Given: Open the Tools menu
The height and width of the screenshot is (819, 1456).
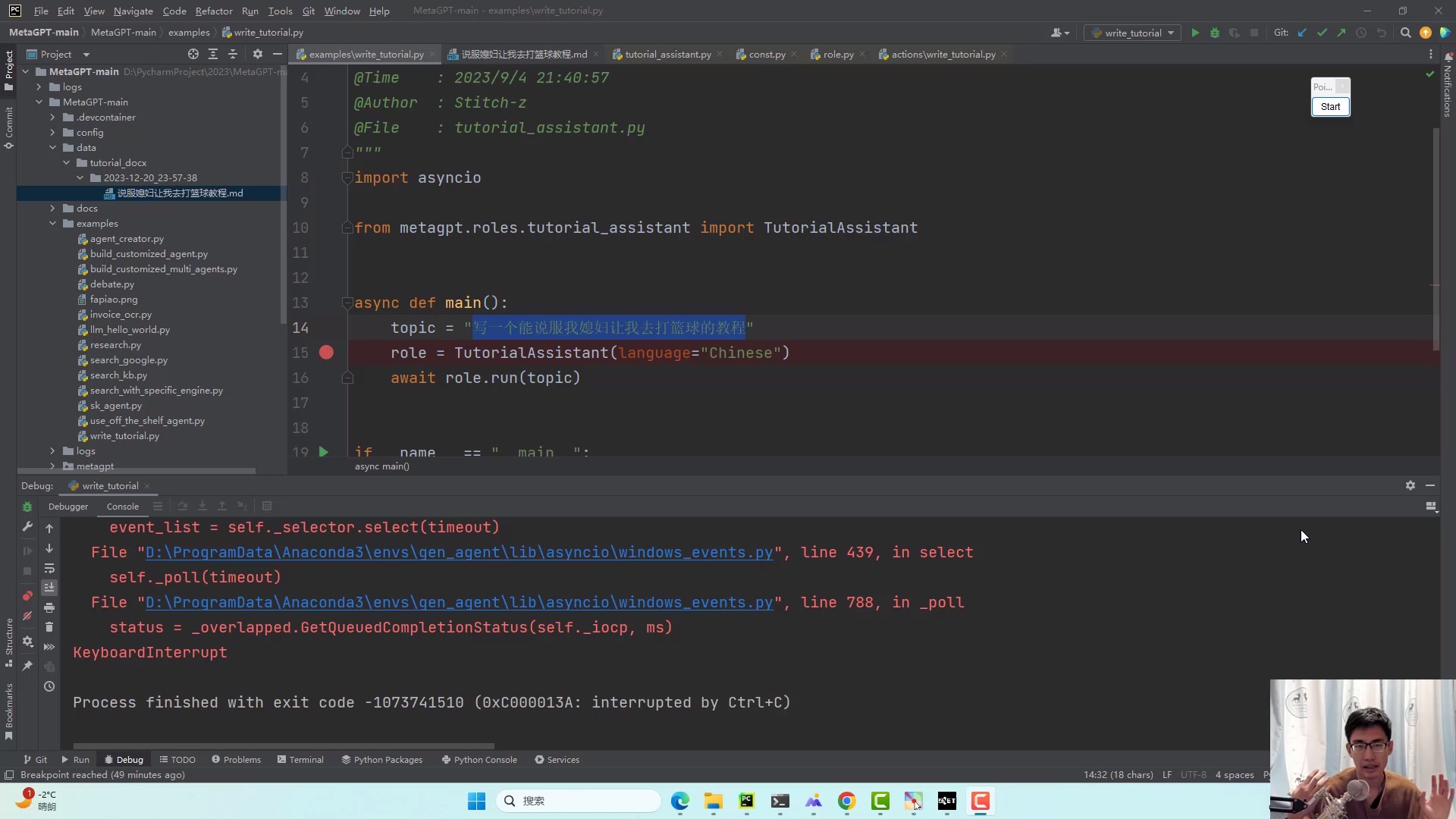Looking at the screenshot, I should coord(280,11).
